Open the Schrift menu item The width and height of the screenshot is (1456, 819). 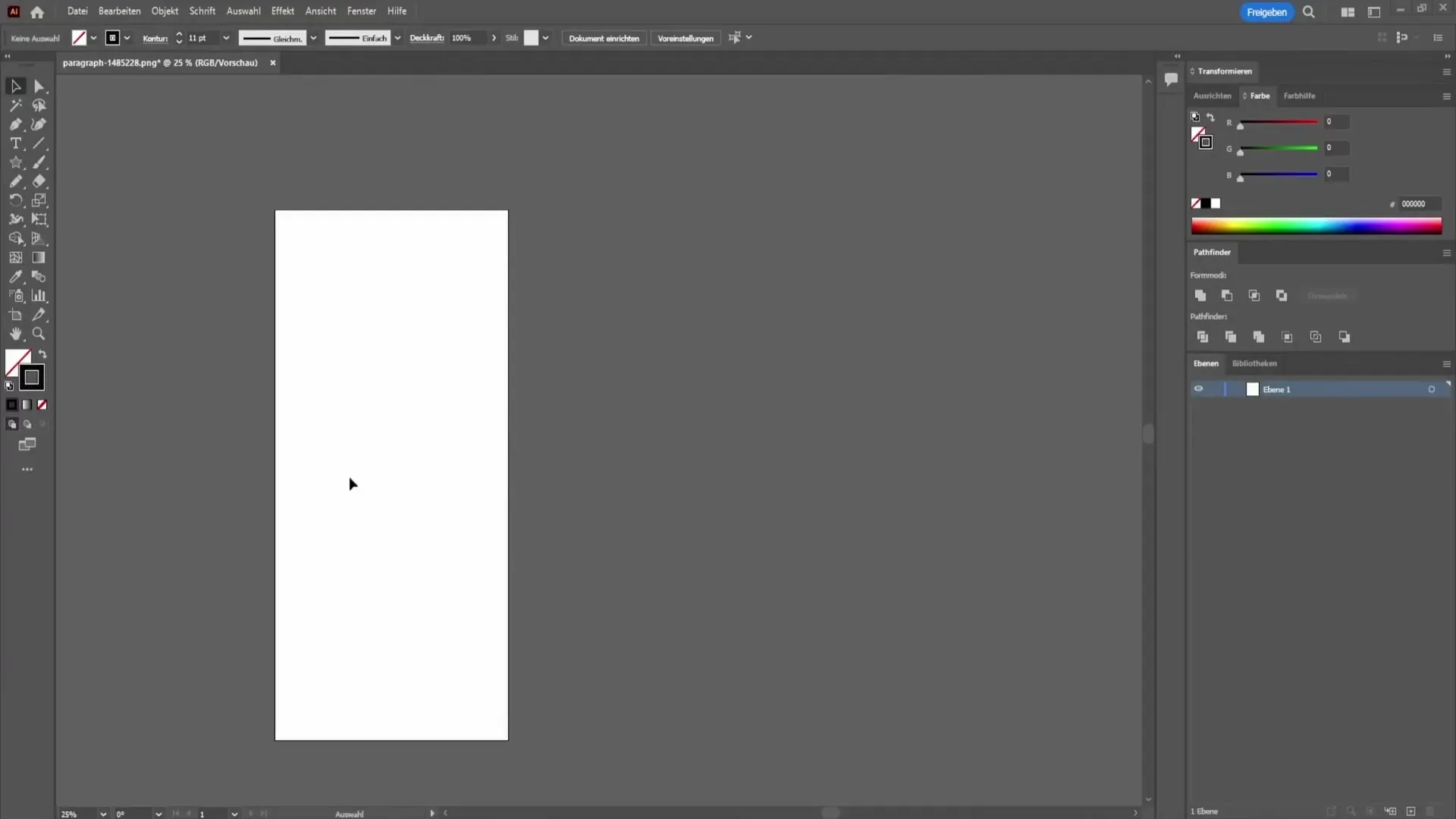(x=202, y=10)
